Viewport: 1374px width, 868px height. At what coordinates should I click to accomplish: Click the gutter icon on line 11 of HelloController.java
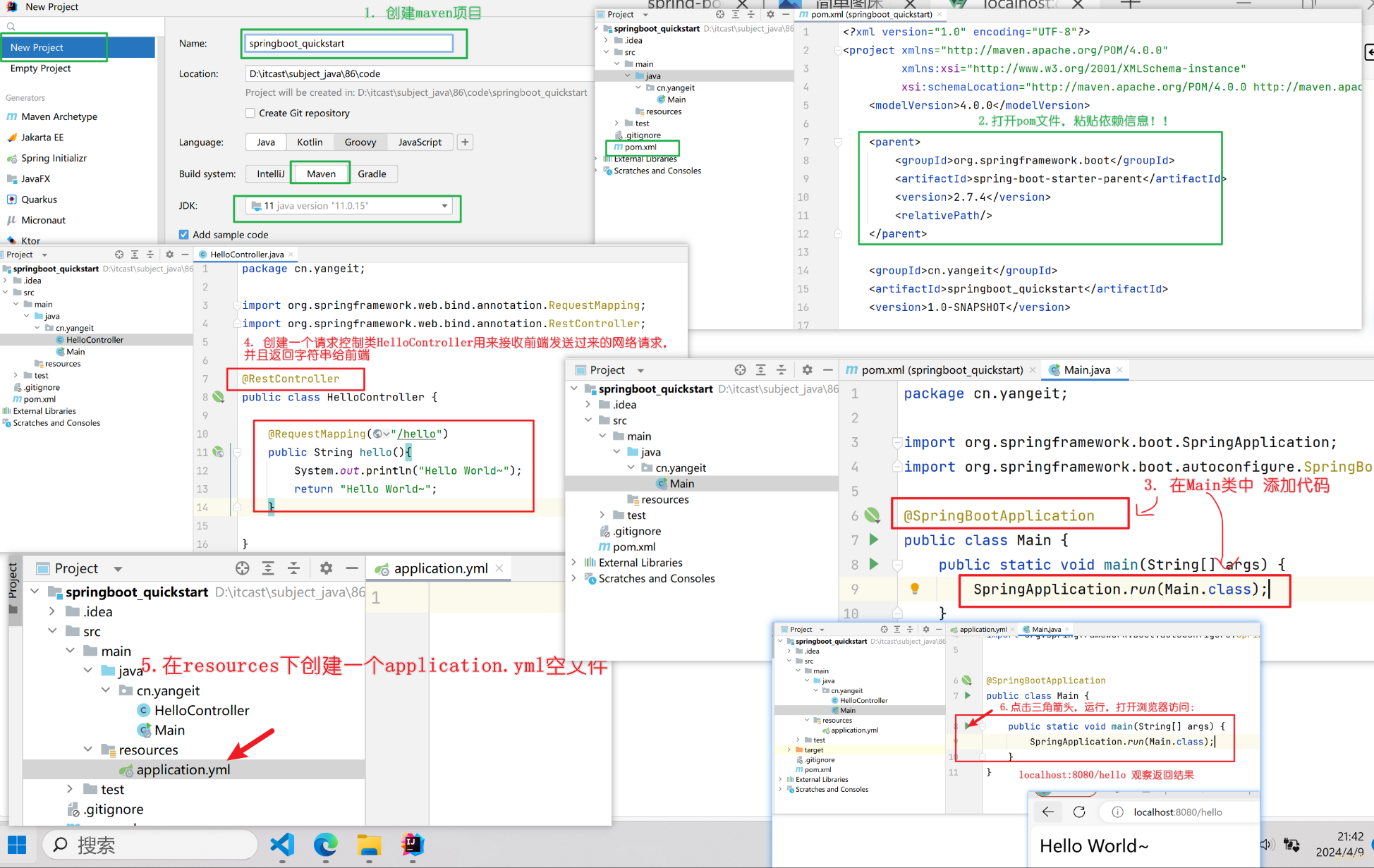[x=219, y=452]
